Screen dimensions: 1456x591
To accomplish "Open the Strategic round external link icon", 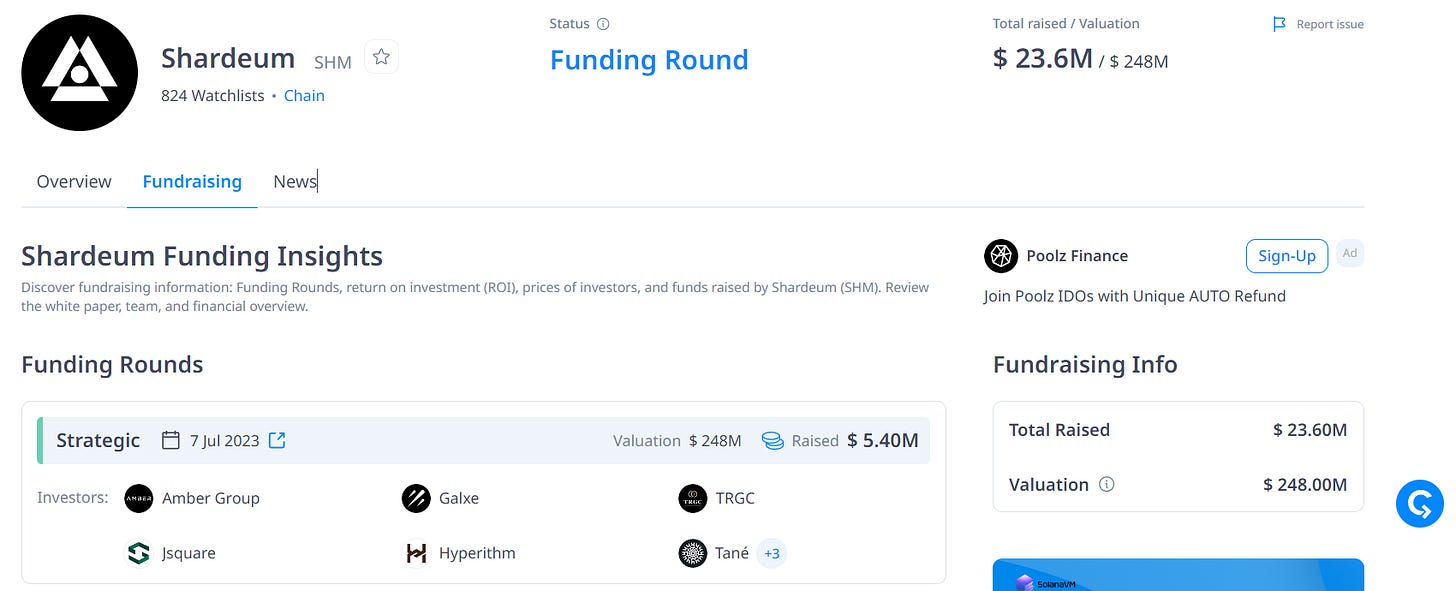I will coord(277,440).
